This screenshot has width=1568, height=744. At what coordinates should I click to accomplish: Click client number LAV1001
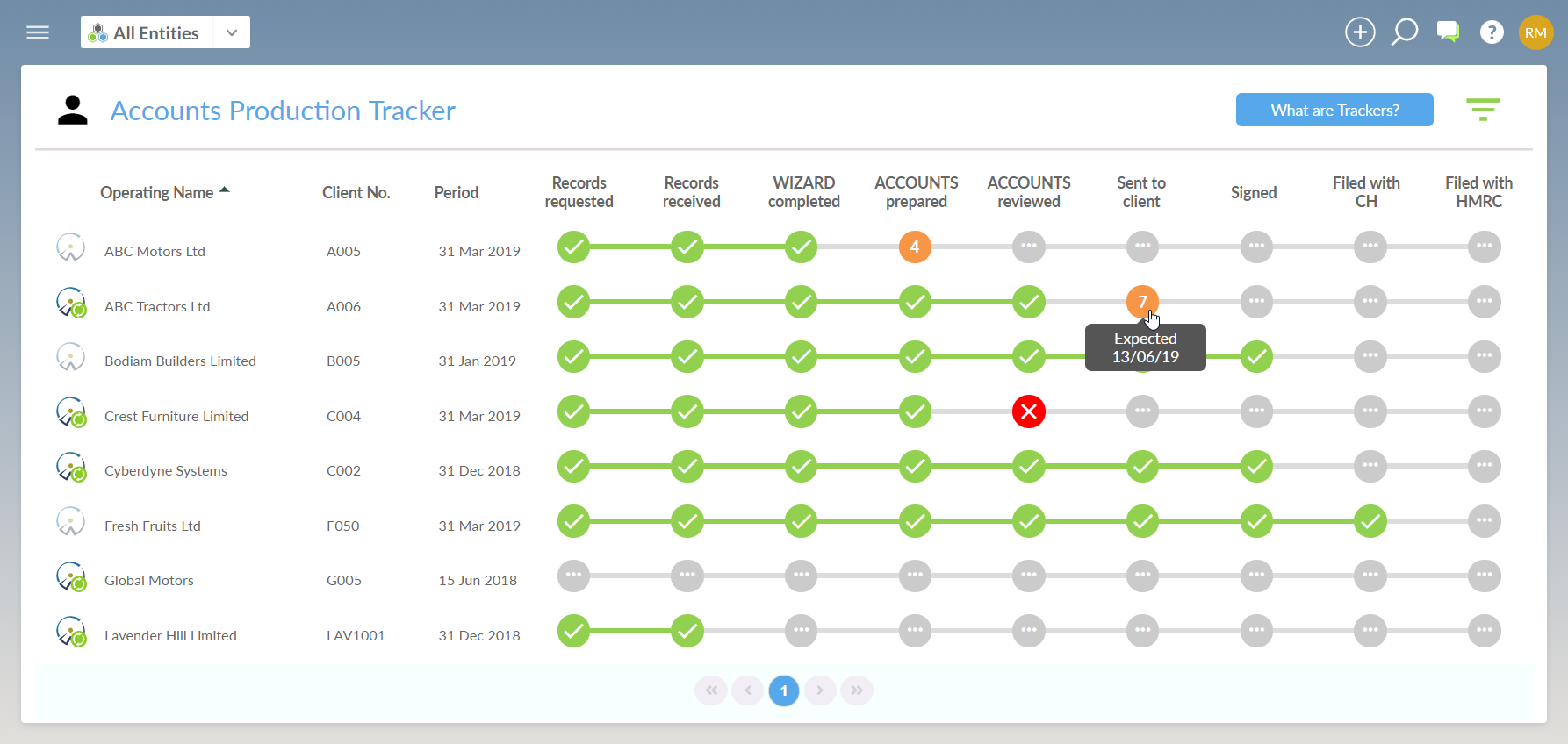pos(356,635)
